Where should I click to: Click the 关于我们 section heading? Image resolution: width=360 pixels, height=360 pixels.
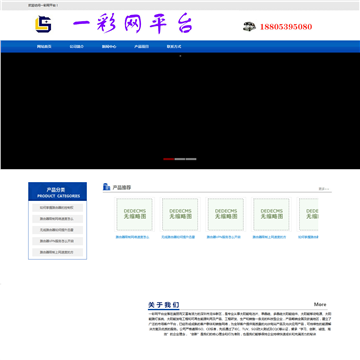(x=164, y=305)
